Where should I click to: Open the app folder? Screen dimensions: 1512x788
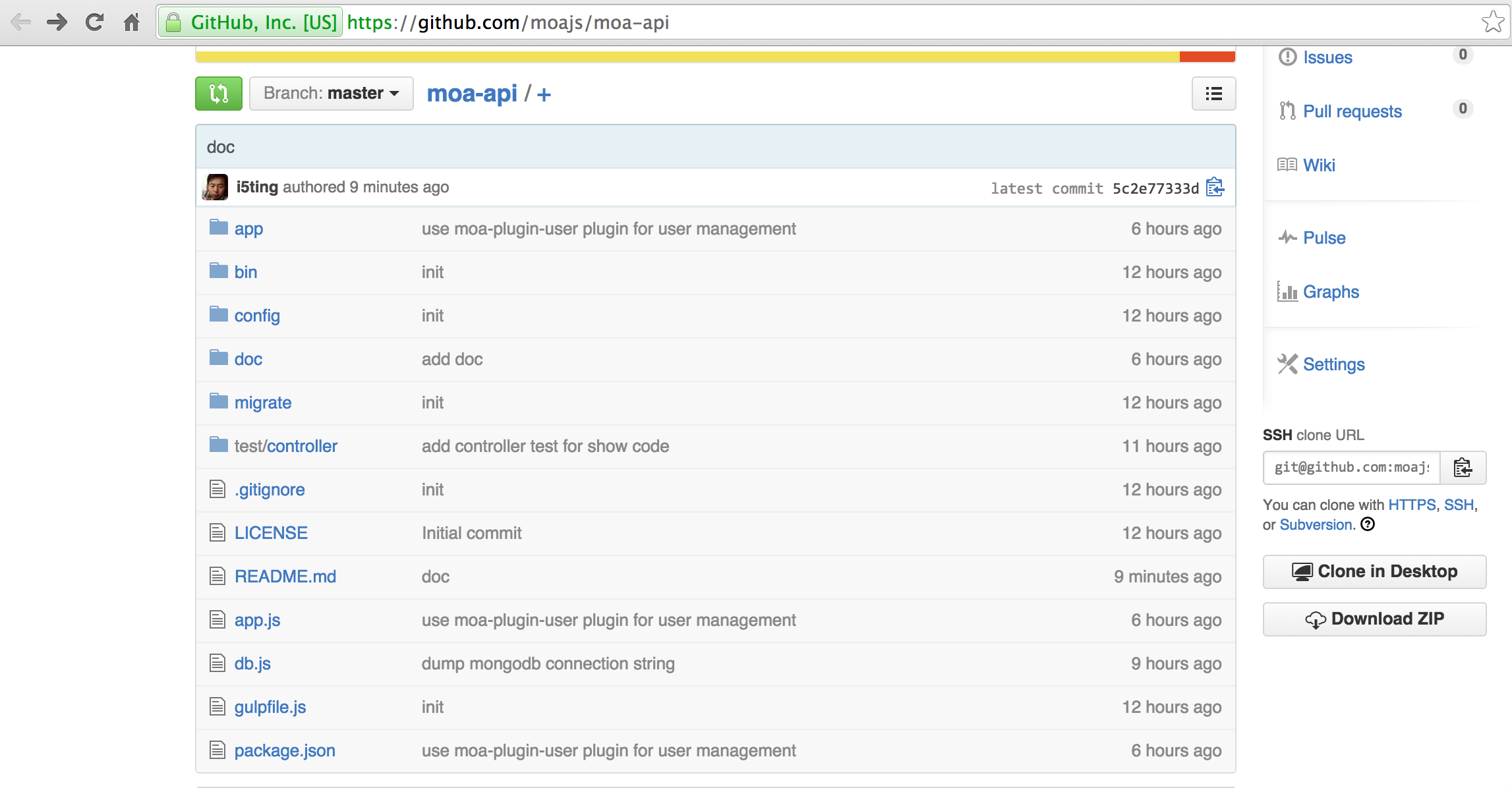[x=248, y=228]
